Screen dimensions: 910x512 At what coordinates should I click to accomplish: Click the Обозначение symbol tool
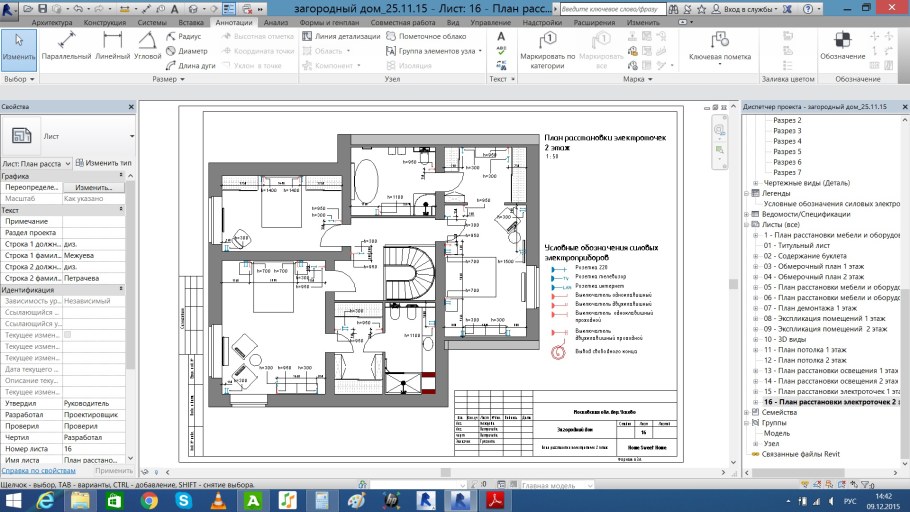tap(843, 46)
